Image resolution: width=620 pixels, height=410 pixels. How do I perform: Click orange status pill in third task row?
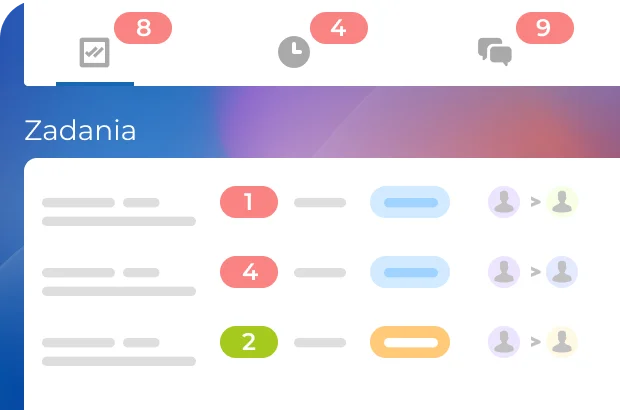(x=410, y=342)
